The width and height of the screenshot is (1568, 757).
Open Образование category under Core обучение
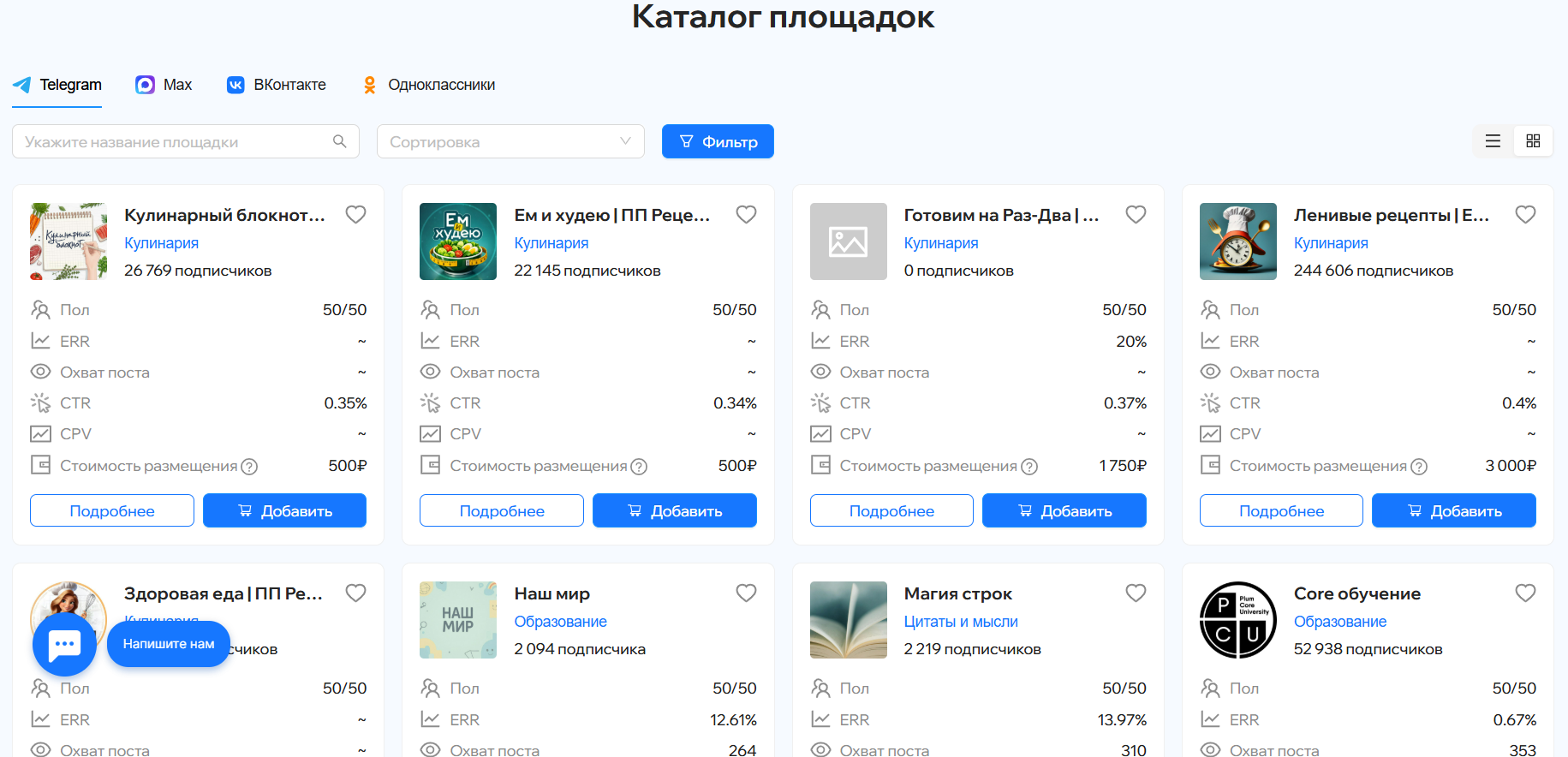pos(1340,622)
